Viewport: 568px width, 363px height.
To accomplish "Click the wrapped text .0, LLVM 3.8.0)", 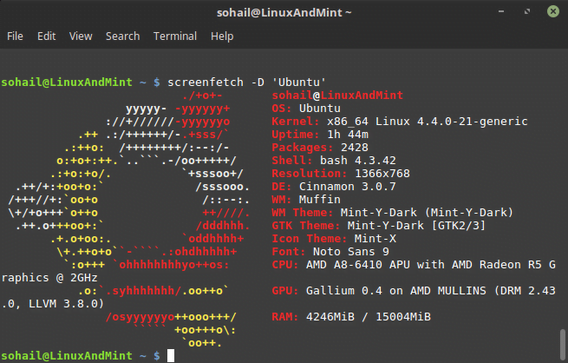I will tap(53, 304).
